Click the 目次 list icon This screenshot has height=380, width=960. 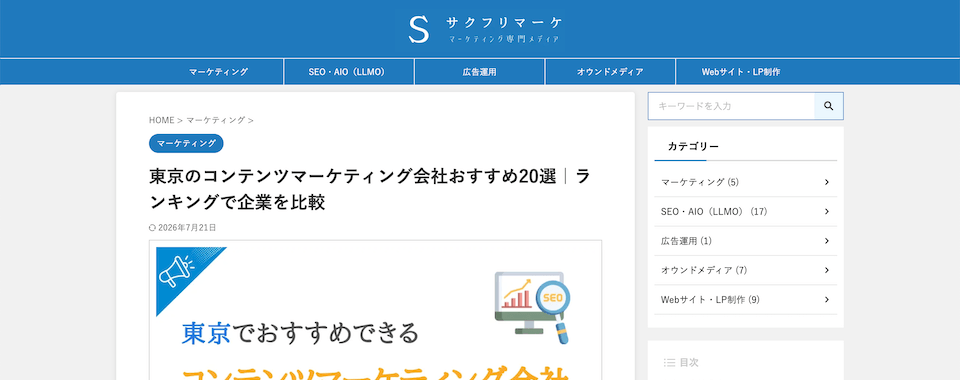tap(669, 362)
